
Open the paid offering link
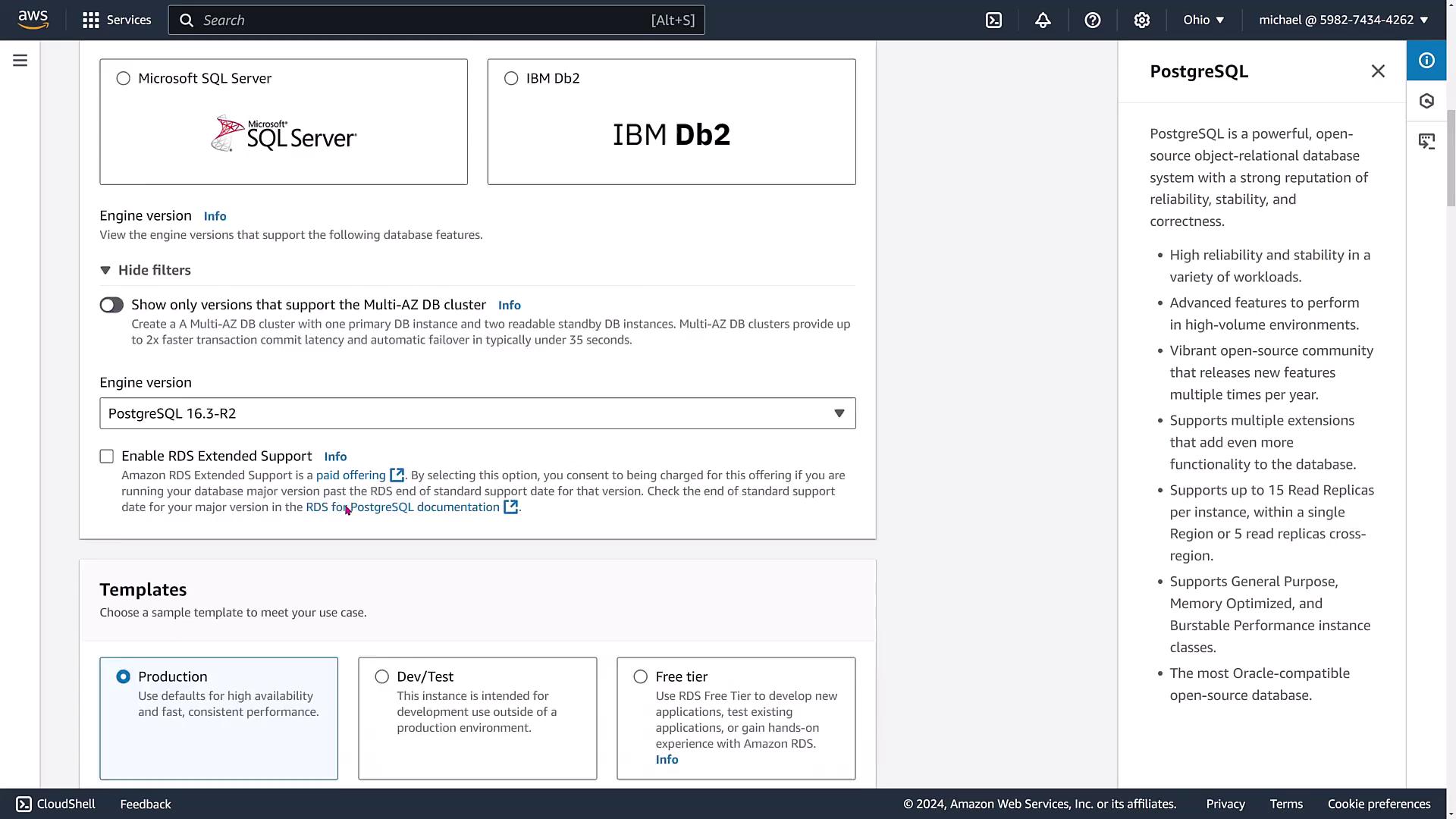[x=351, y=475]
